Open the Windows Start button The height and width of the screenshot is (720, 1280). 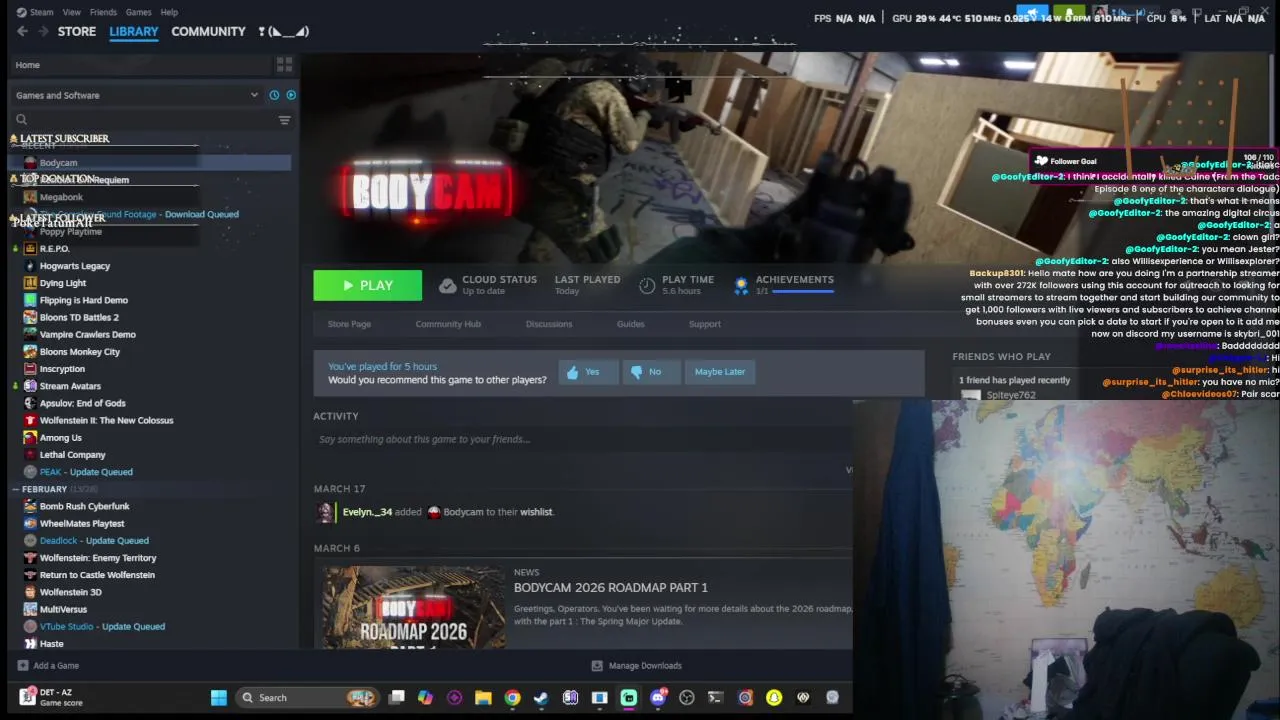(x=218, y=698)
